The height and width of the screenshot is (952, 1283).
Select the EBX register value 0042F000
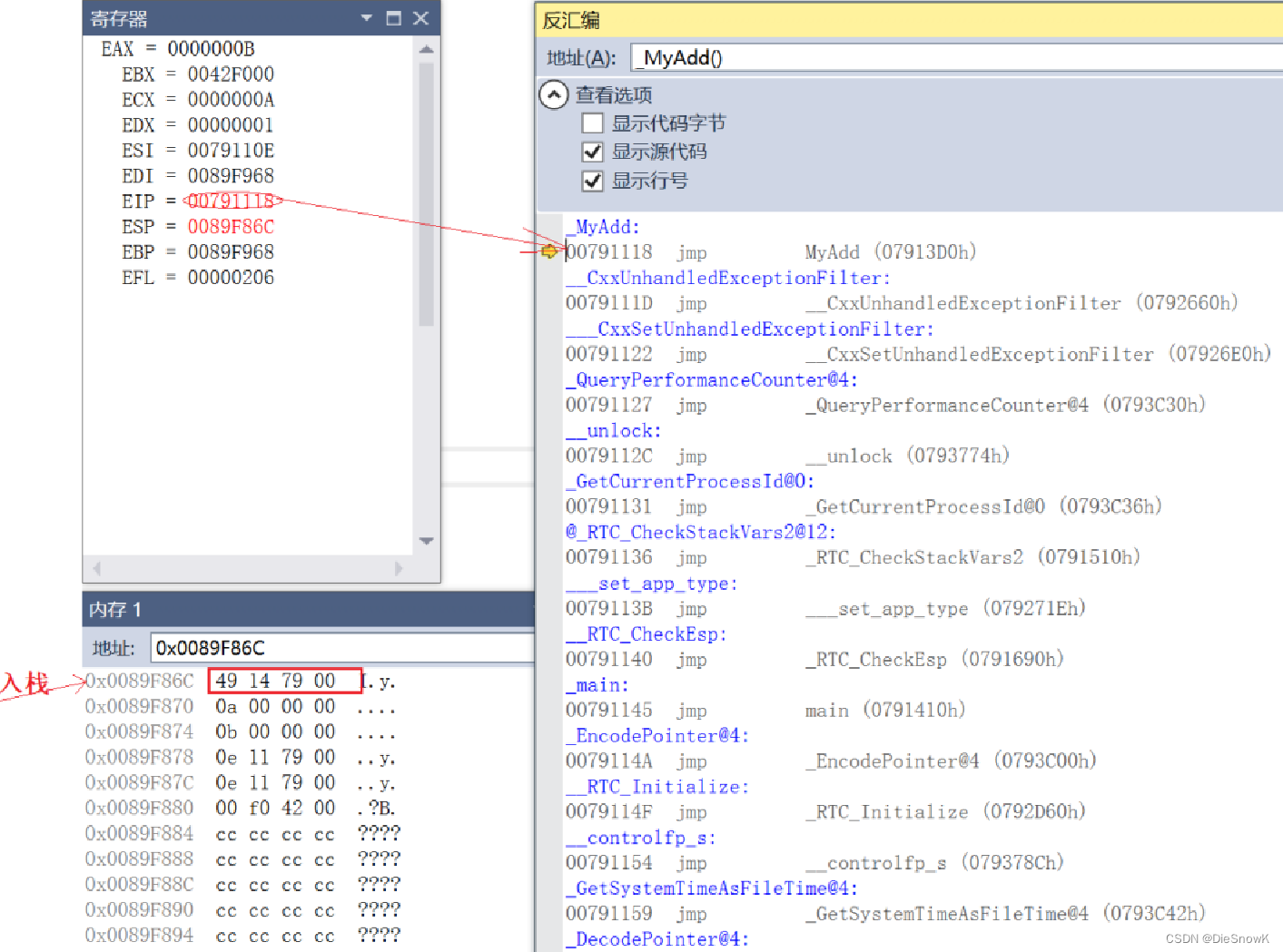point(231,74)
